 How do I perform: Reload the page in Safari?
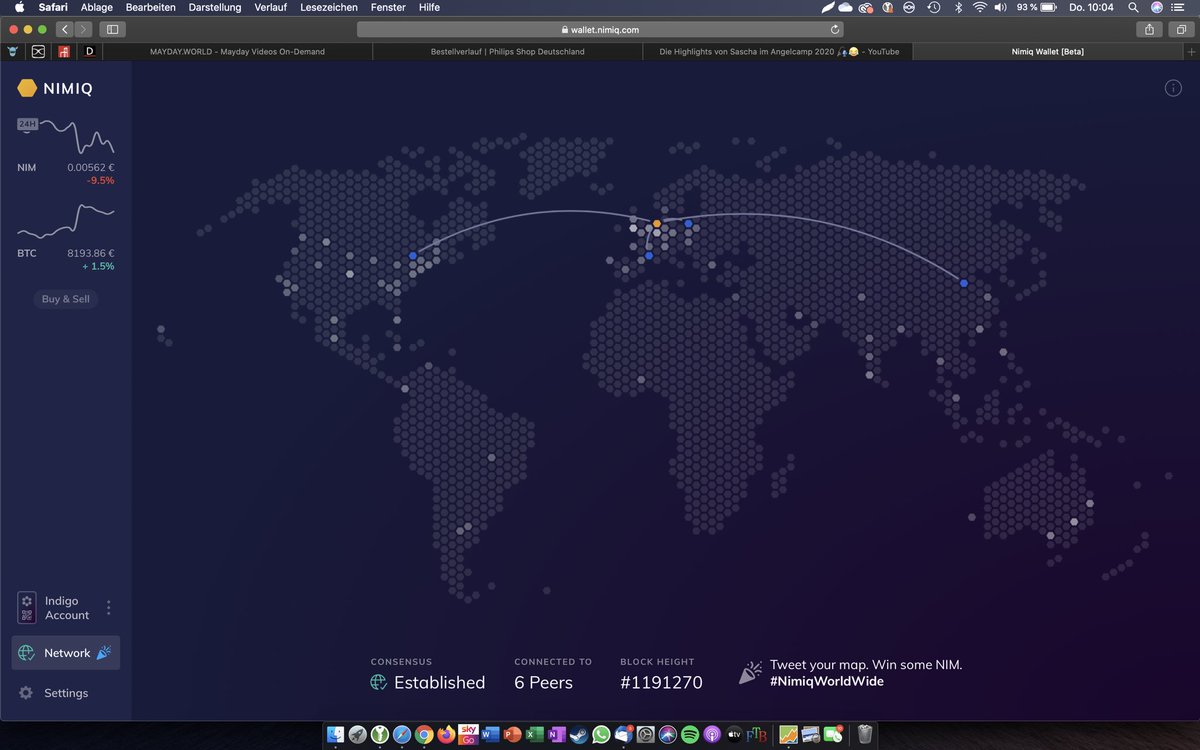coord(835,30)
